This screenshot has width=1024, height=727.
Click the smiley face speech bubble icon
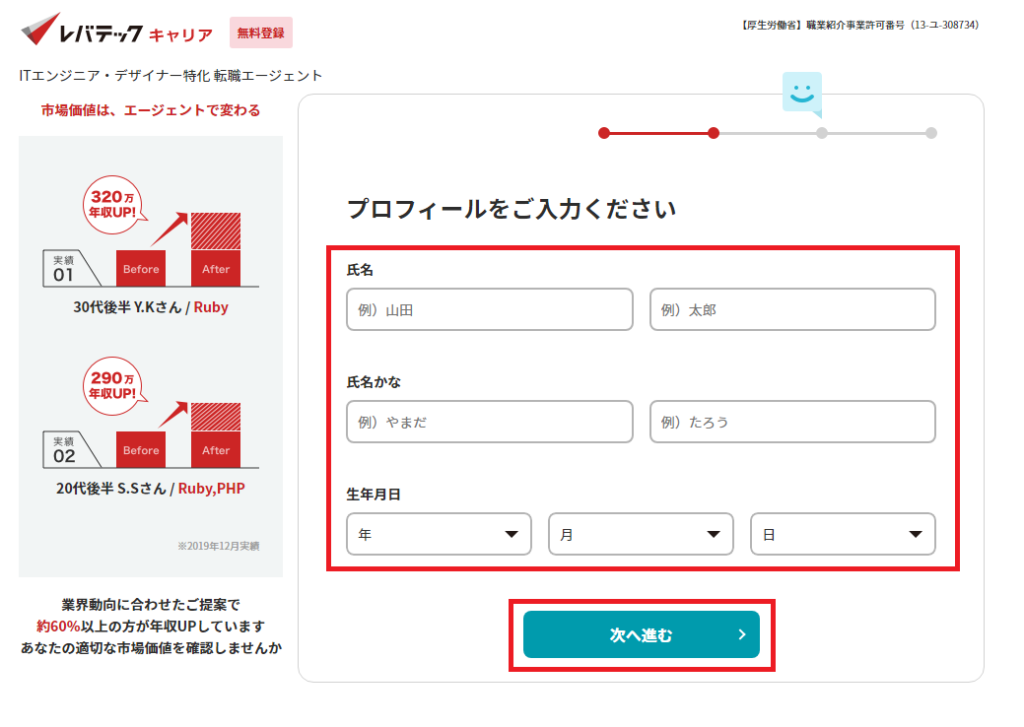pos(801,93)
